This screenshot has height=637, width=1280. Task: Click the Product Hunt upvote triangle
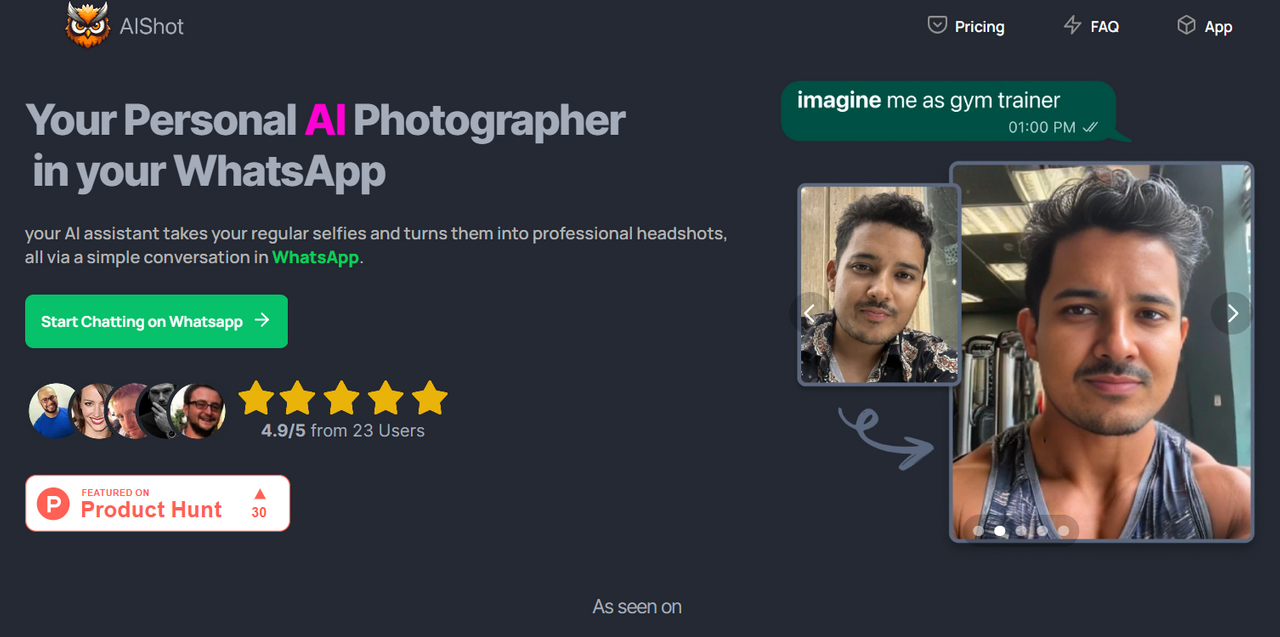point(259,493)
